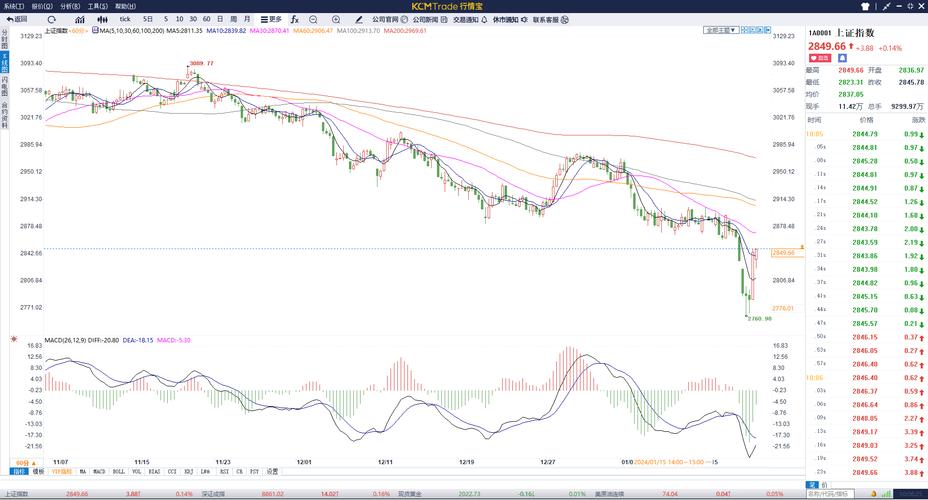Switch to the time-share chart icon
Screen dimensions: 928x500
coord(80,19)
